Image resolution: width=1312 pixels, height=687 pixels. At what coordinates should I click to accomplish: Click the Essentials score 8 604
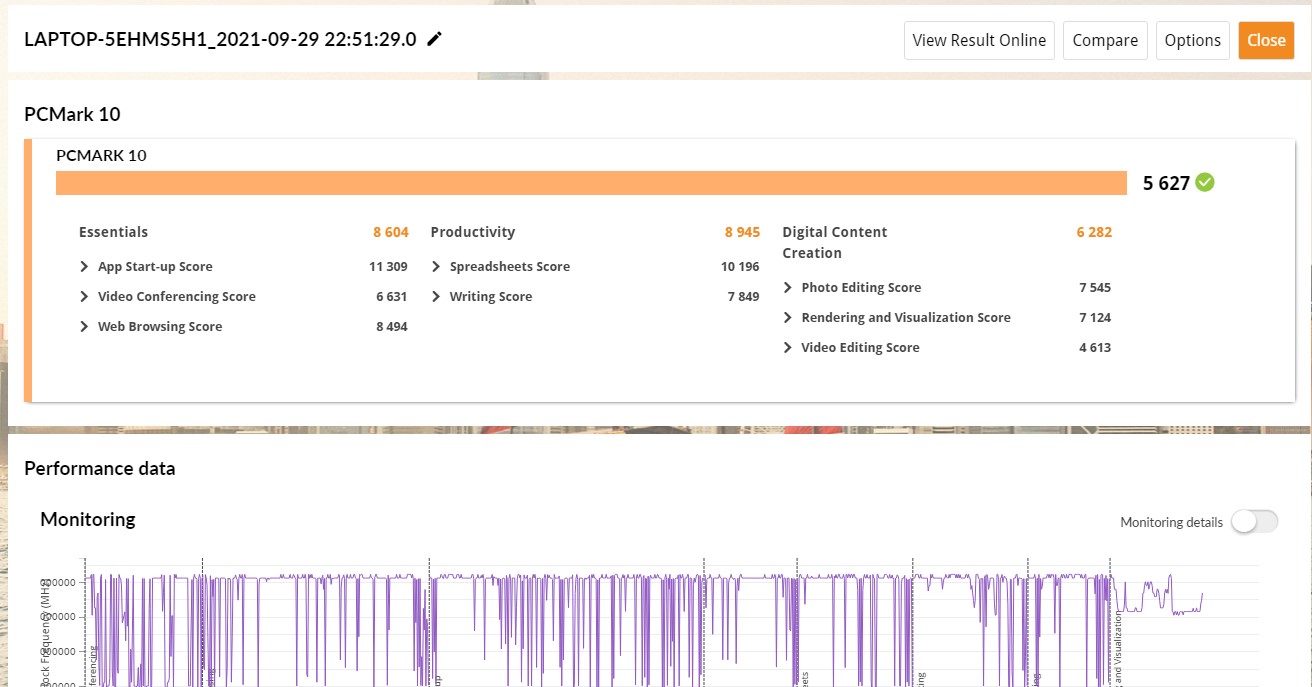point(391,232)
